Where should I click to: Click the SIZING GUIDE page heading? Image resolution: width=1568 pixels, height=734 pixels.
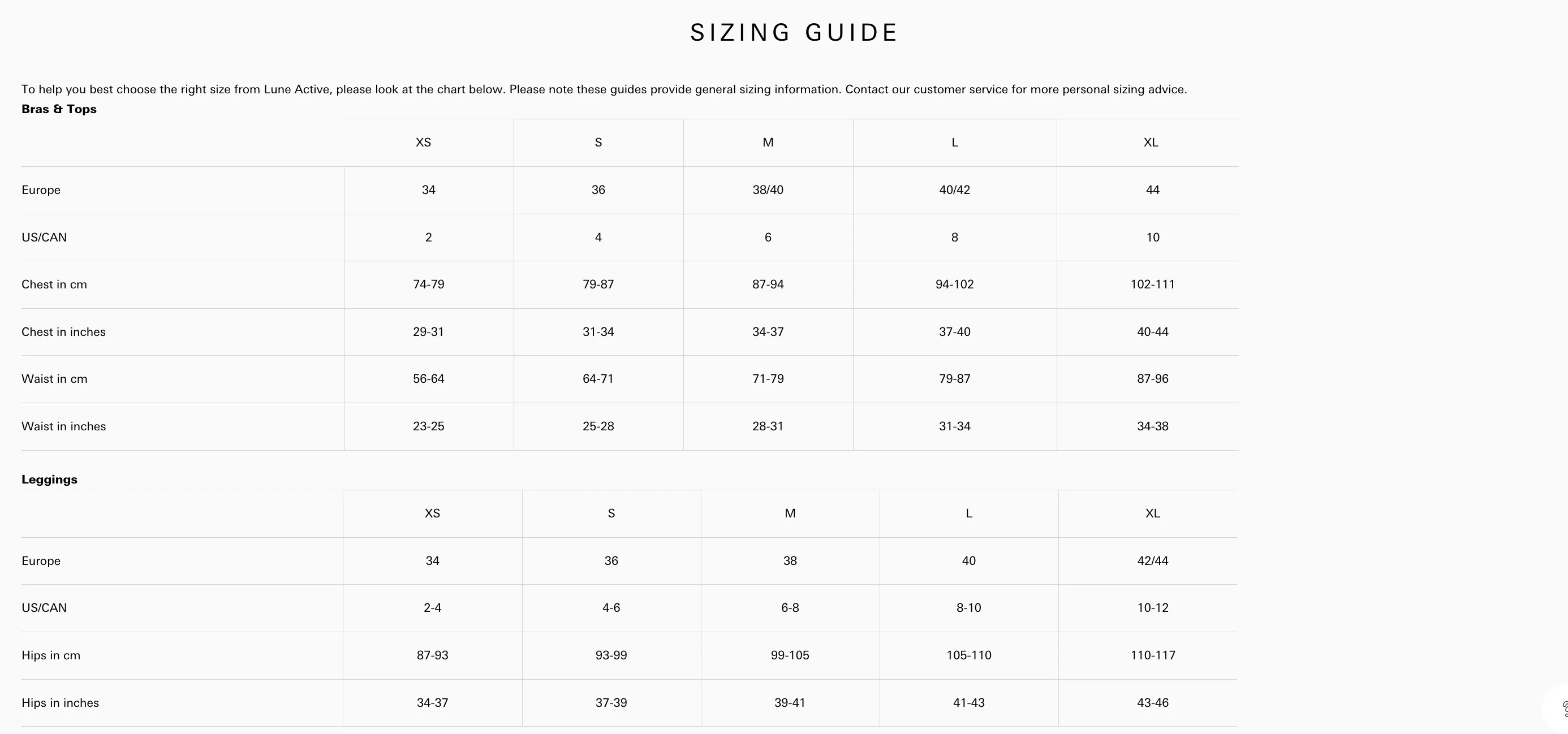click(x=794, y=32)
